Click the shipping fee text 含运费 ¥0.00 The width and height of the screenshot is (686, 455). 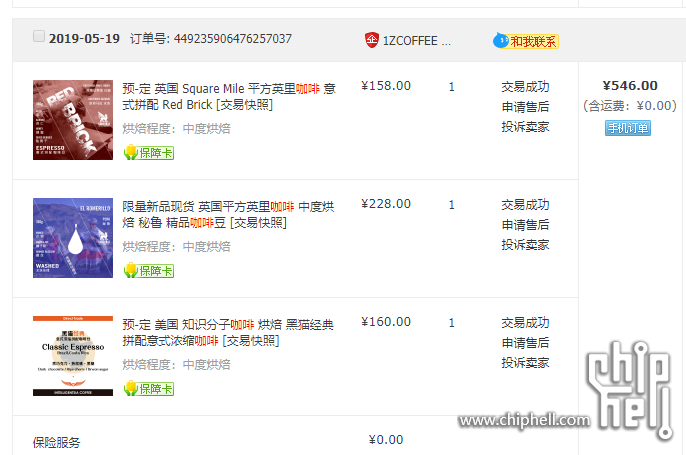pos(630,106)
